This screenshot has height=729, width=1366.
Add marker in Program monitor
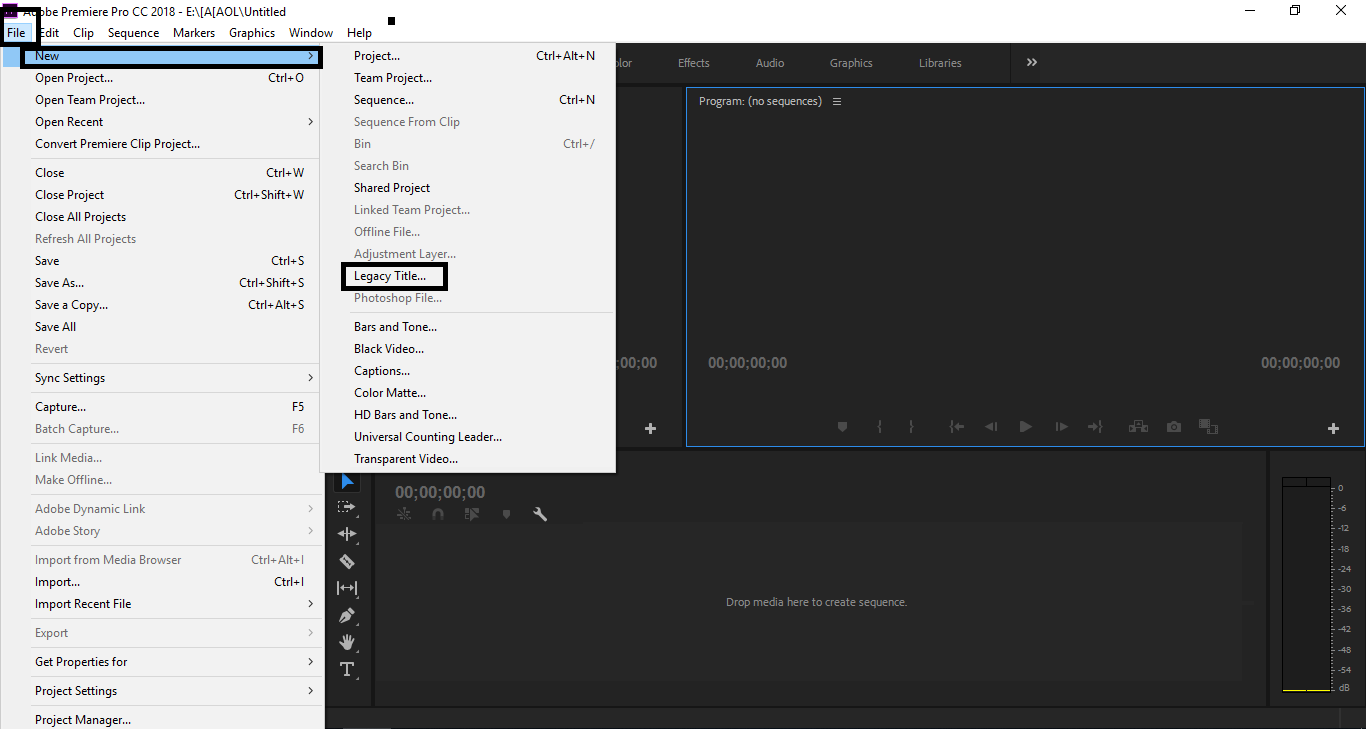tap(842, 427)
